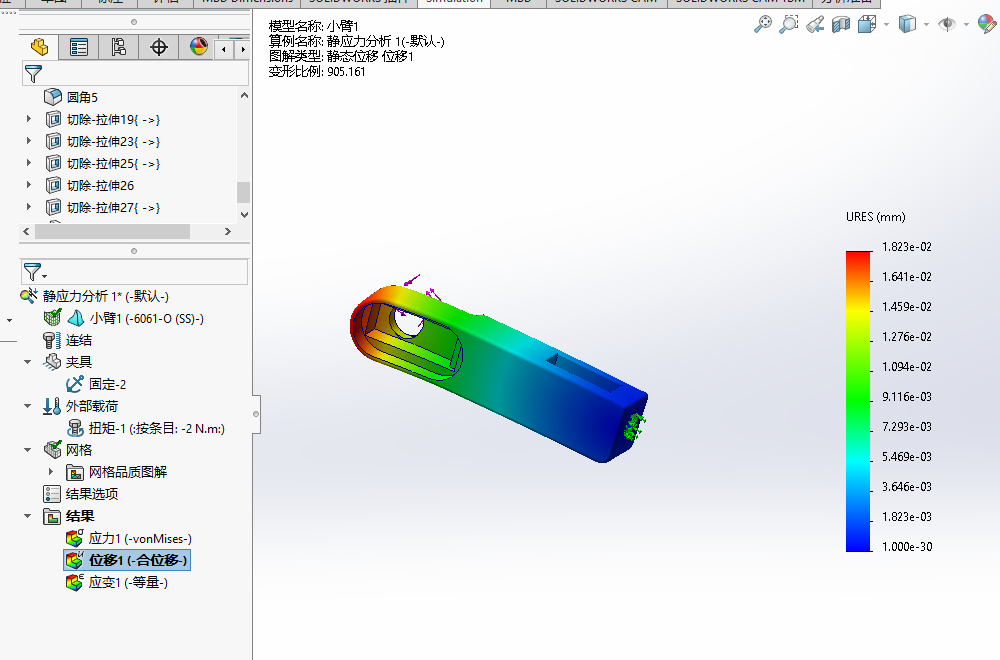Viewport: 1000px width, 660px height.
Task: Expand the 切除-拉伸25 feature node
Action: (x=29, y=163)
